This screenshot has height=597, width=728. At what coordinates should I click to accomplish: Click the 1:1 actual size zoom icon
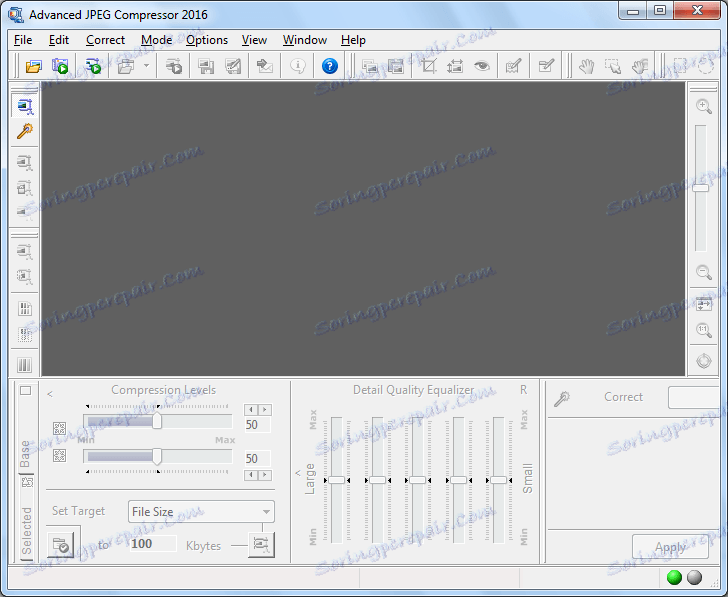[704, 330]
